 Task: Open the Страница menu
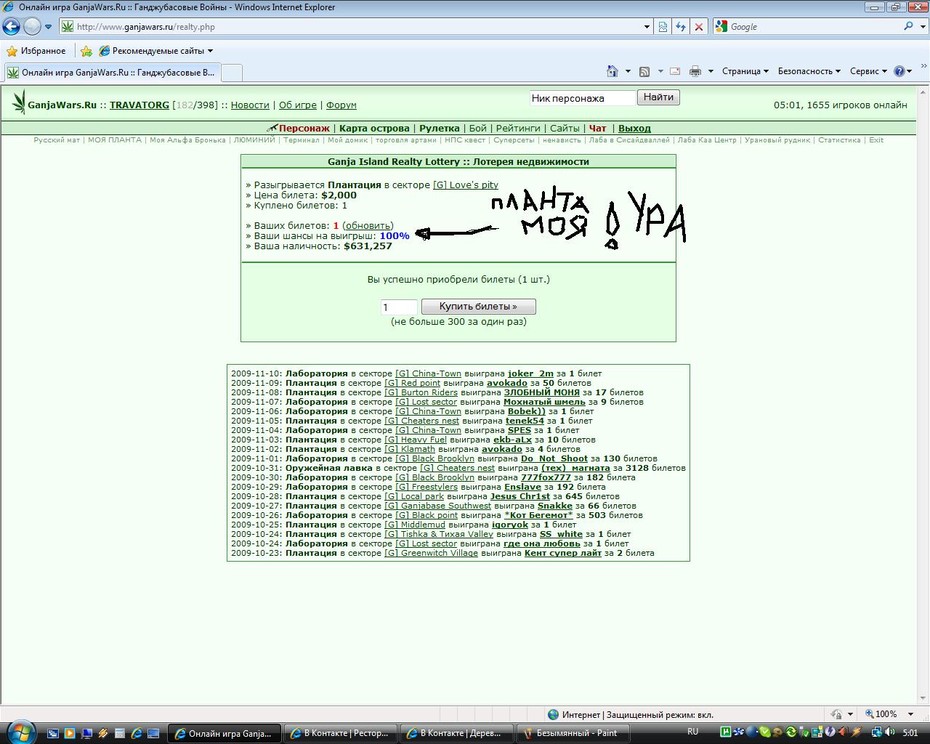[745, 71]
